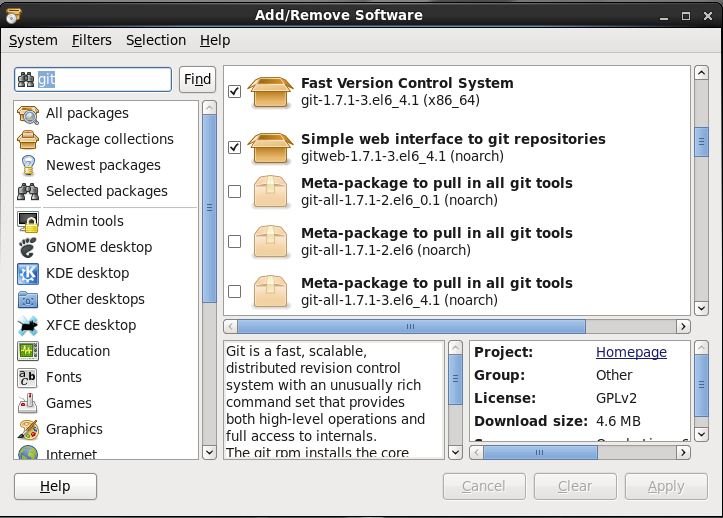Select the 'Simple web interface to git repositories' row
The height and width of the screenshot is (518, 723).
[457, 148]
